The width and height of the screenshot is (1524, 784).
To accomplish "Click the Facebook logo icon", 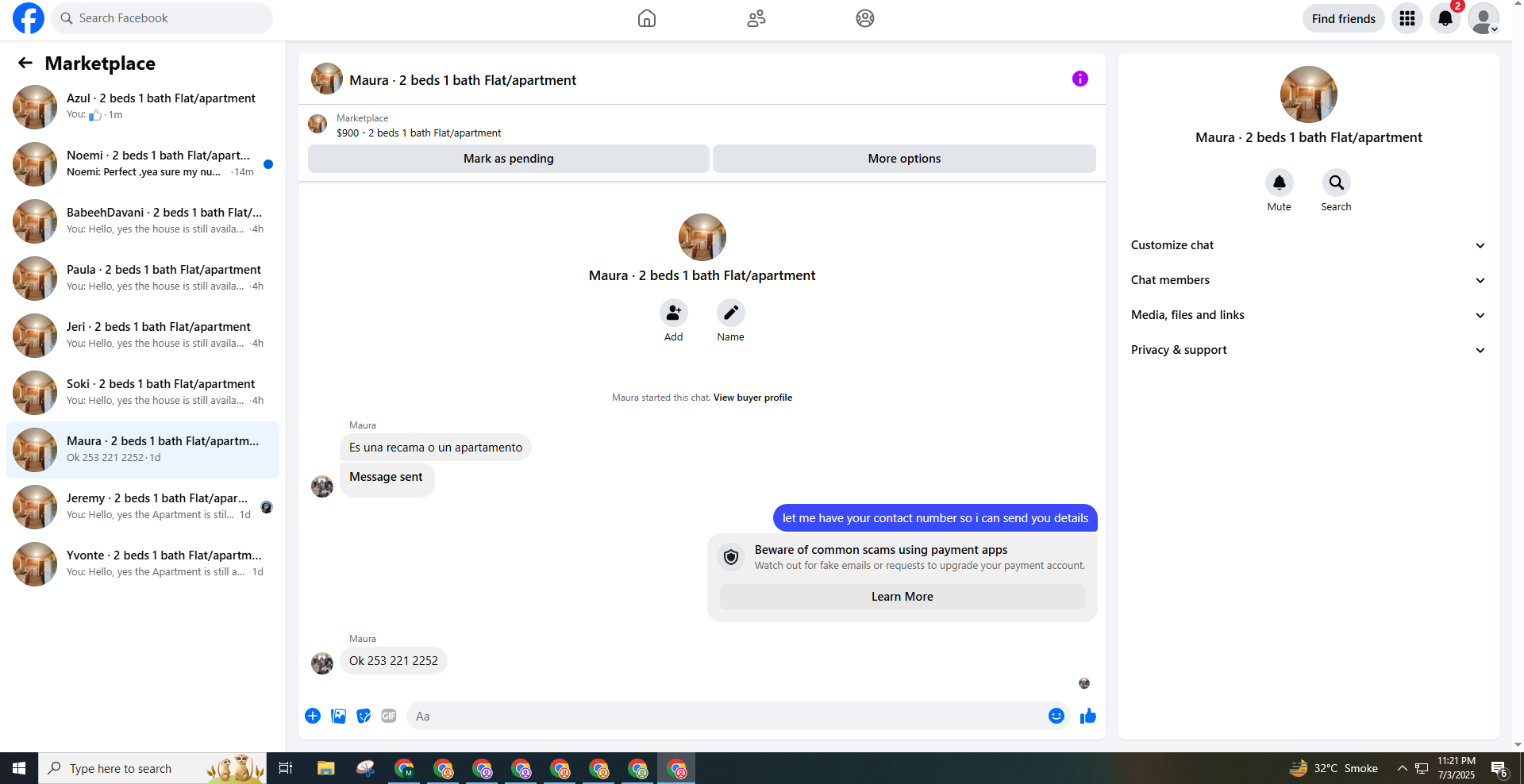I will (x=29, y=18).
